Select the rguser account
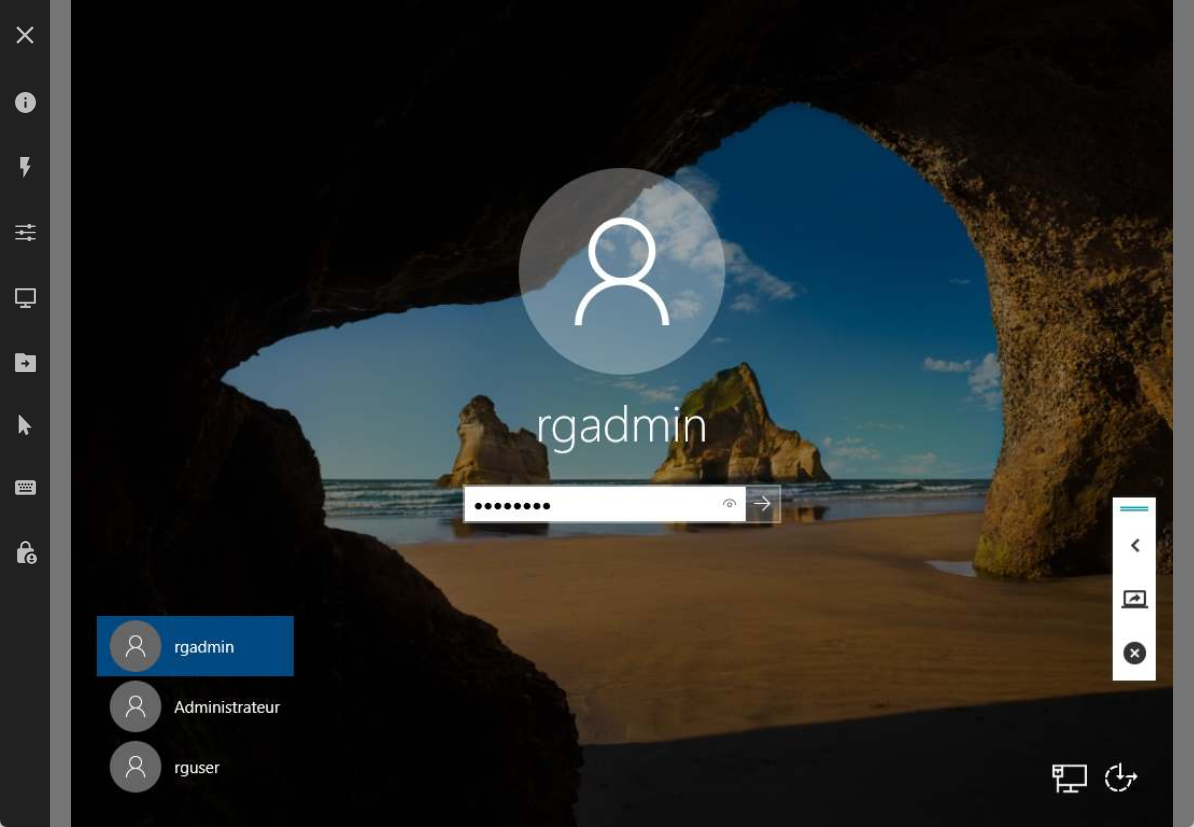 (x=195, y=767)
